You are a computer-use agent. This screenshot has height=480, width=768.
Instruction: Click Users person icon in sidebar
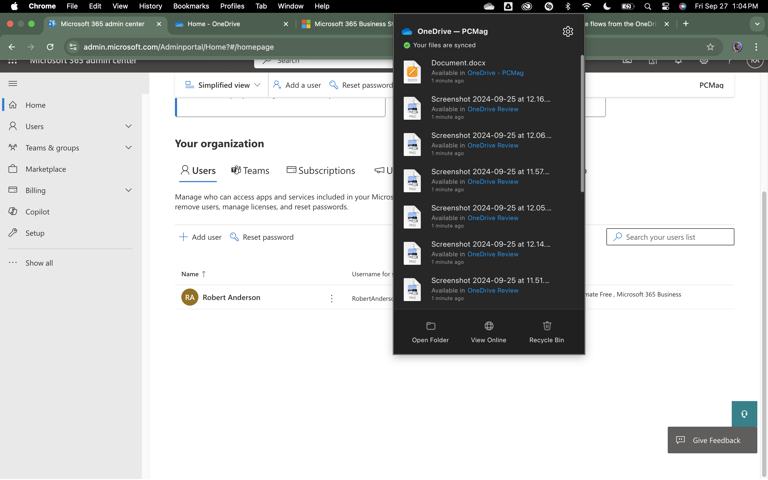[x=13, y=126]
